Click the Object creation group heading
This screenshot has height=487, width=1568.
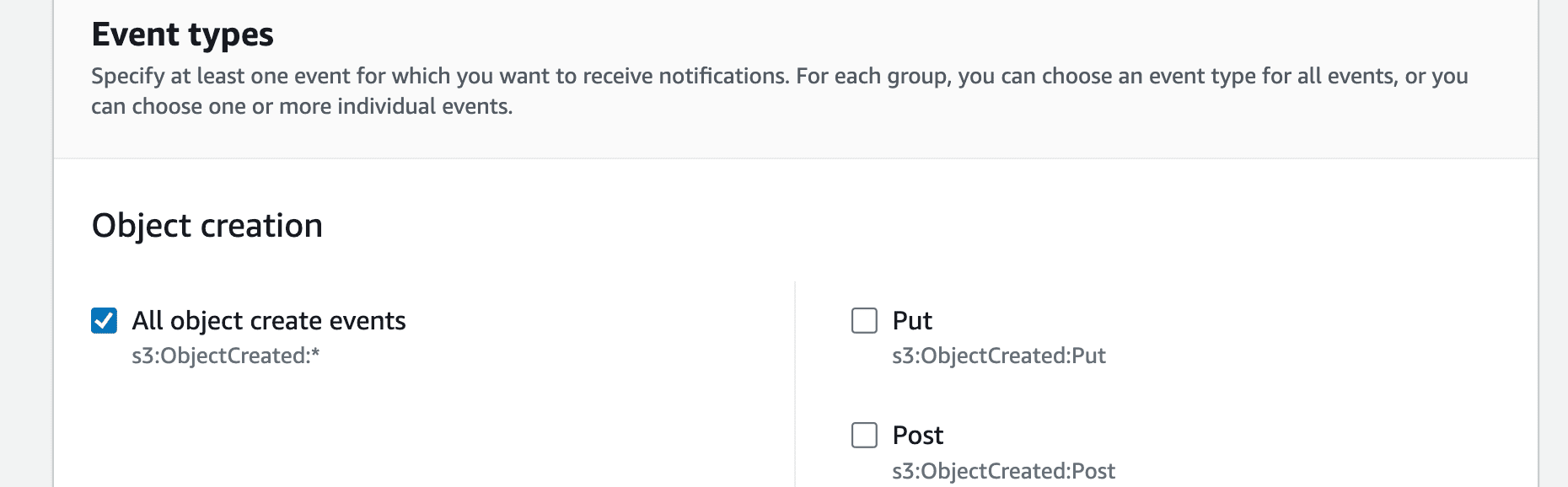pyautogui.click(x=207, y=225)
